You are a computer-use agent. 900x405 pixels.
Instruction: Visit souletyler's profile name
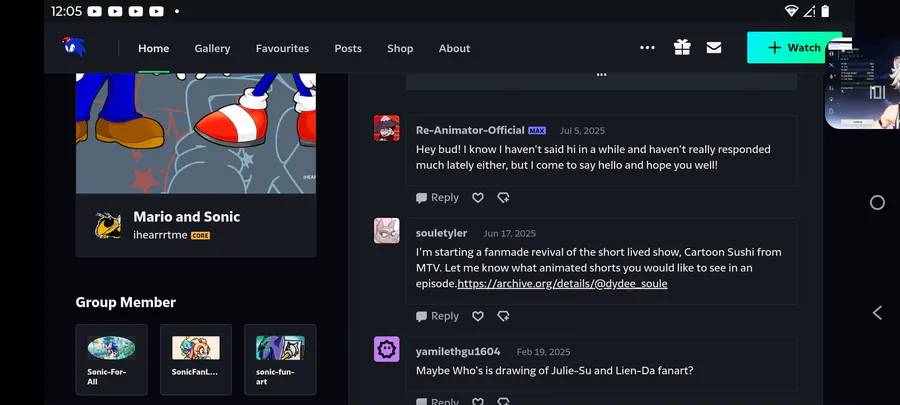(441, 233)
